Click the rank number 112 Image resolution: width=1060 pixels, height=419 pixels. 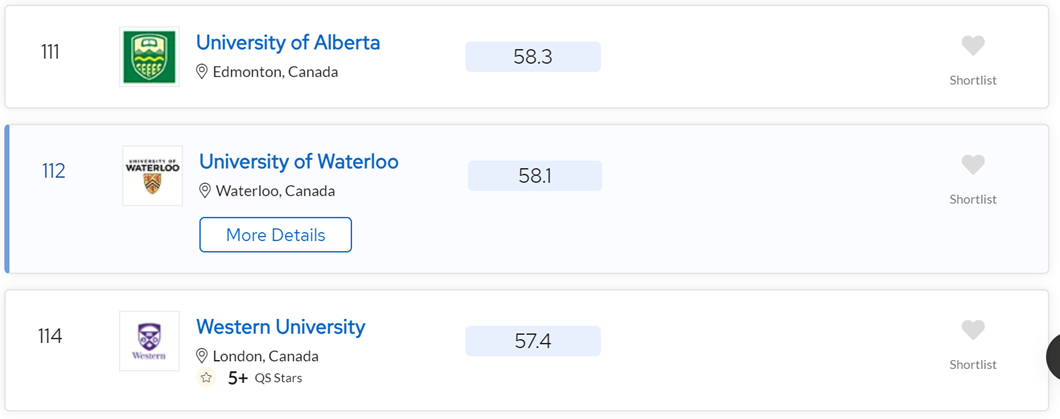click(53, 171)
